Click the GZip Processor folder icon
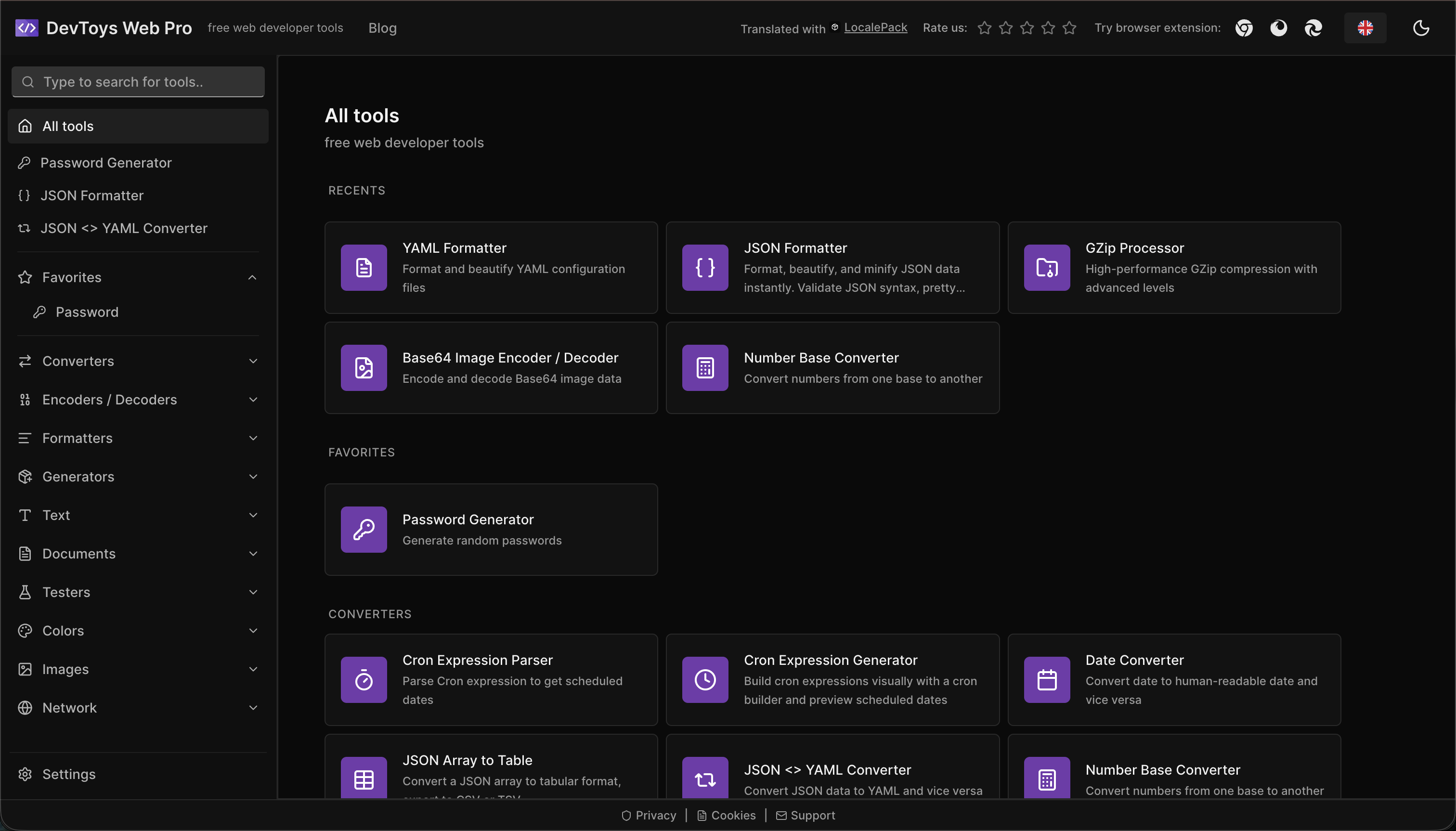 pos(1046,268)
